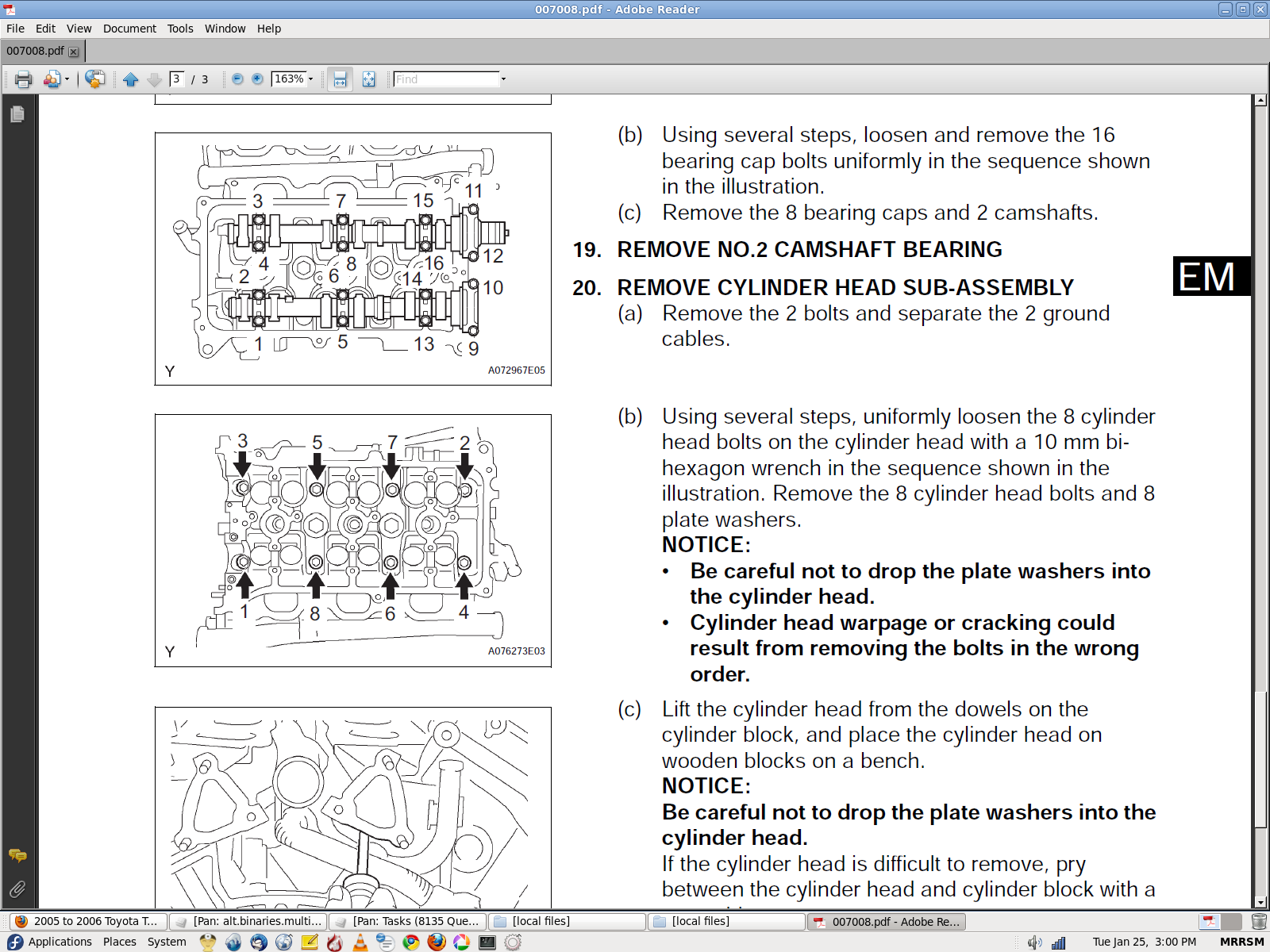Click the zoom in plus button

[x=257, y=79]
